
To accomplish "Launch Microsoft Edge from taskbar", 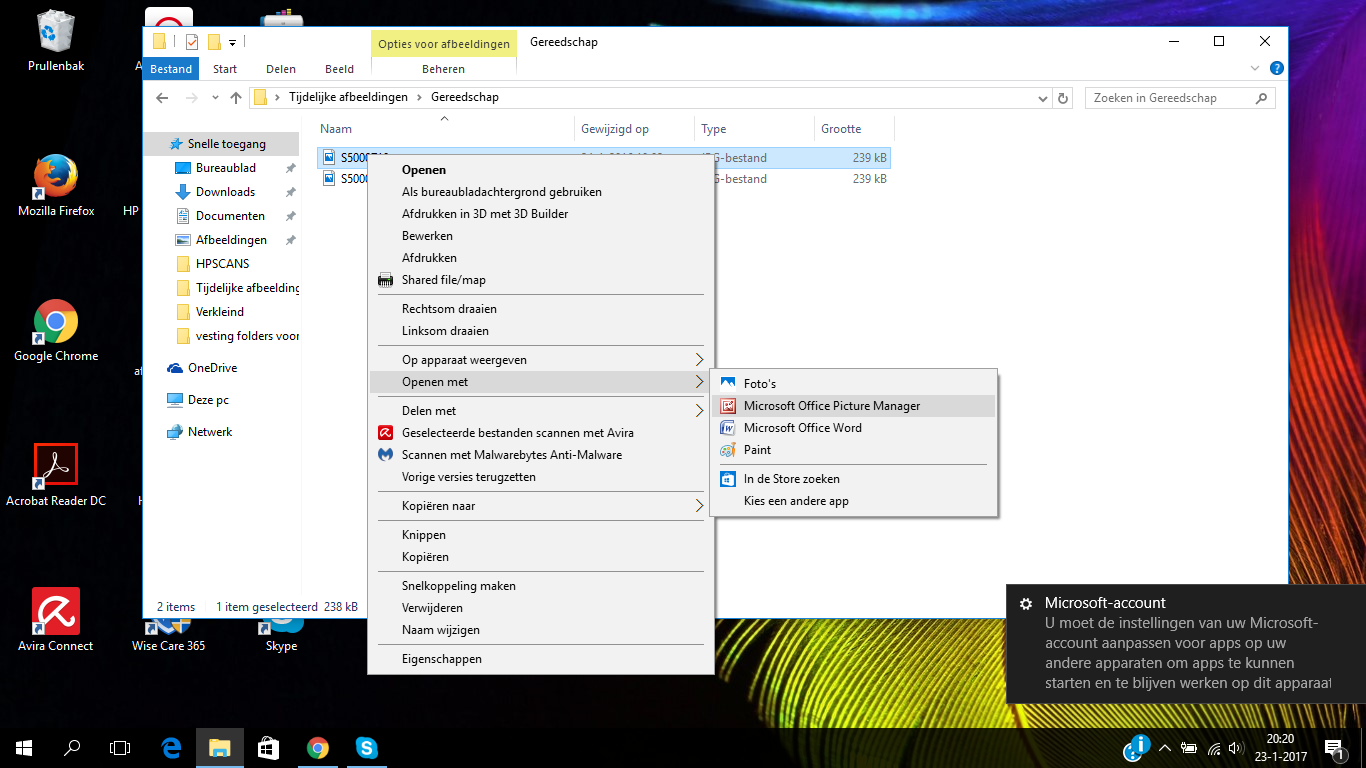I will (x=171, y=747).
